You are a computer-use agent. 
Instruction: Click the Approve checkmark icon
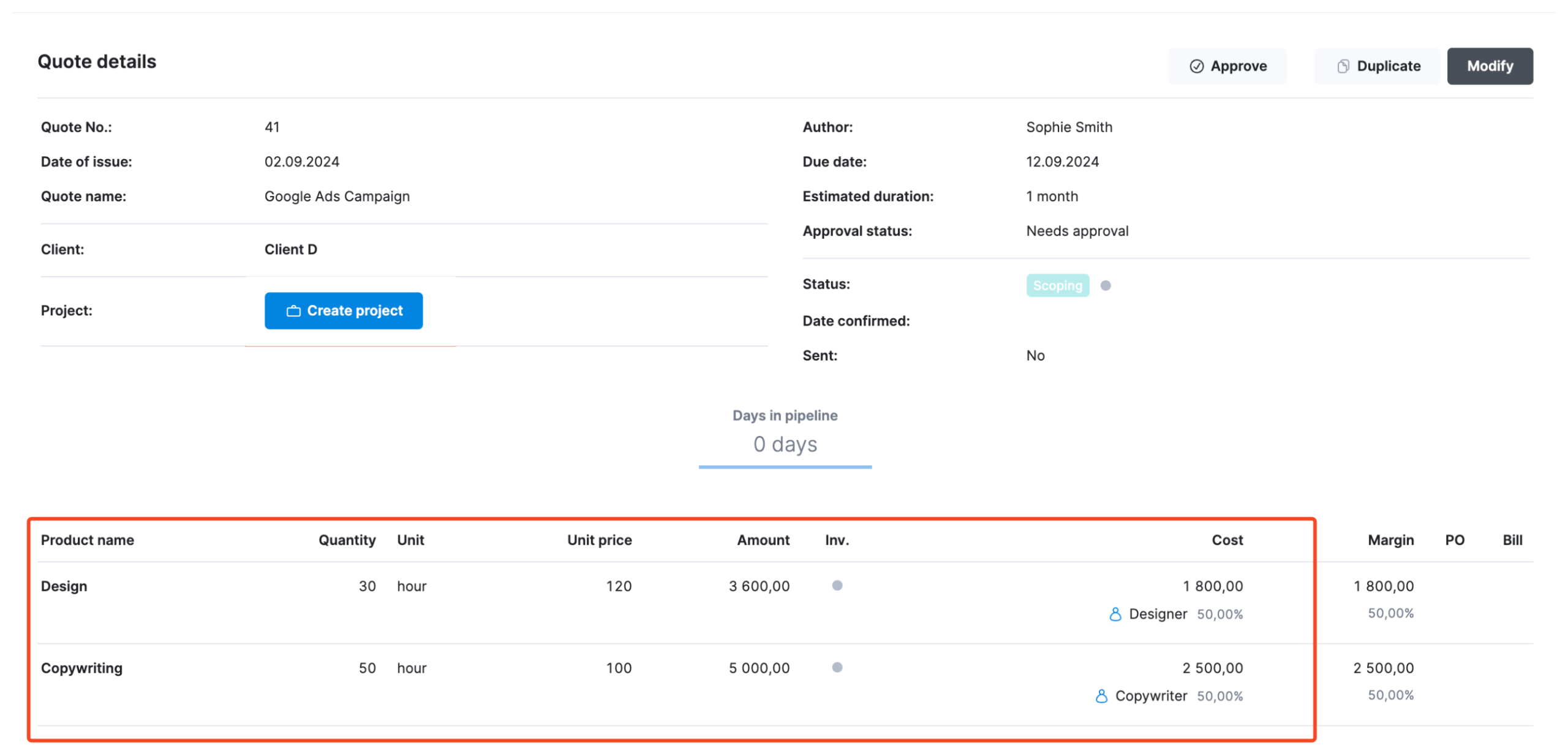[1196, 66]
